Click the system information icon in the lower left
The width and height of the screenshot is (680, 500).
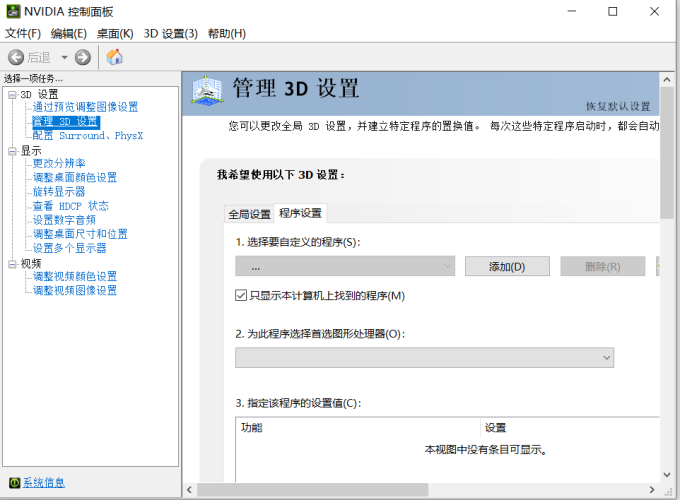coord(14,483)
